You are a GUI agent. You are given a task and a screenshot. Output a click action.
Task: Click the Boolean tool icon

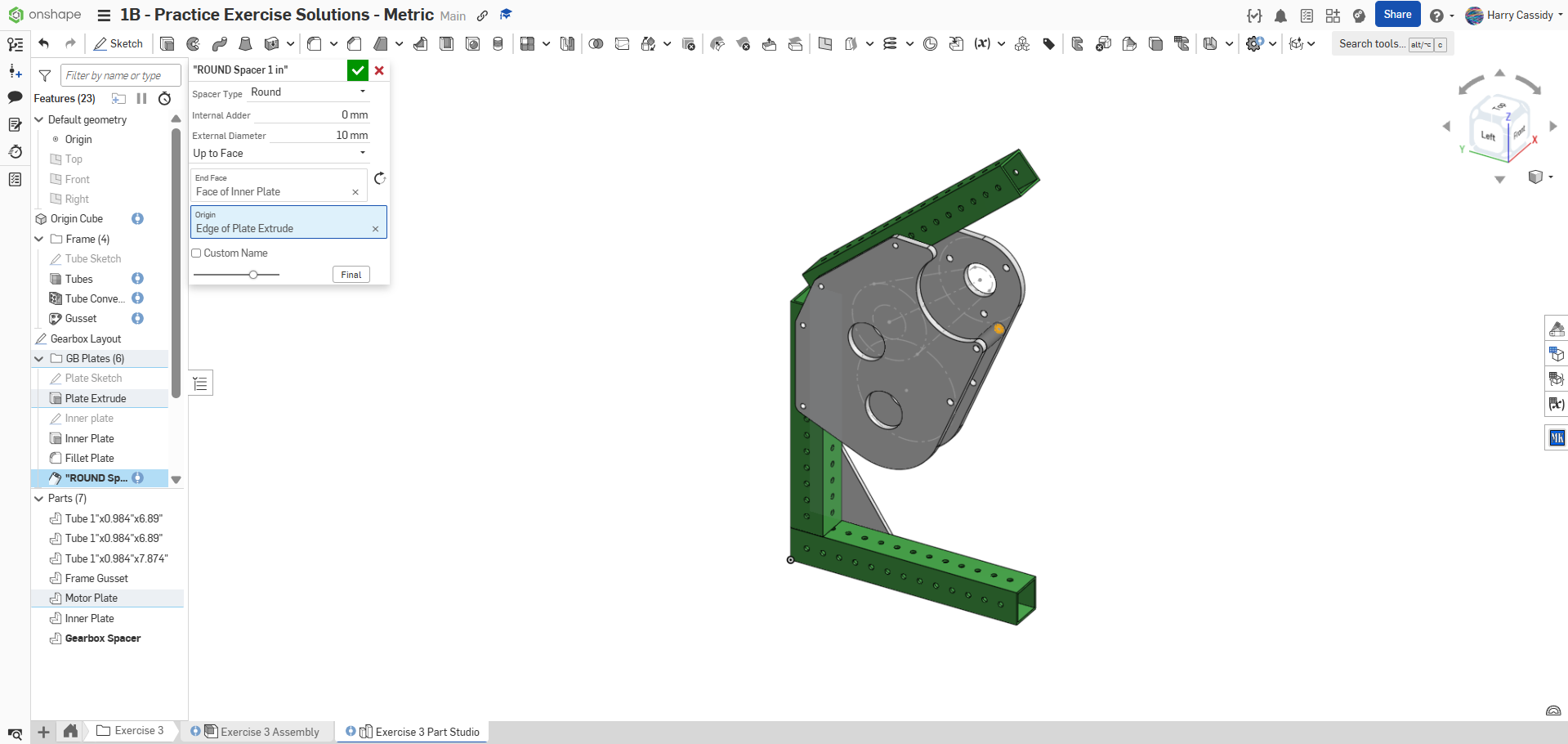[596, 44]
